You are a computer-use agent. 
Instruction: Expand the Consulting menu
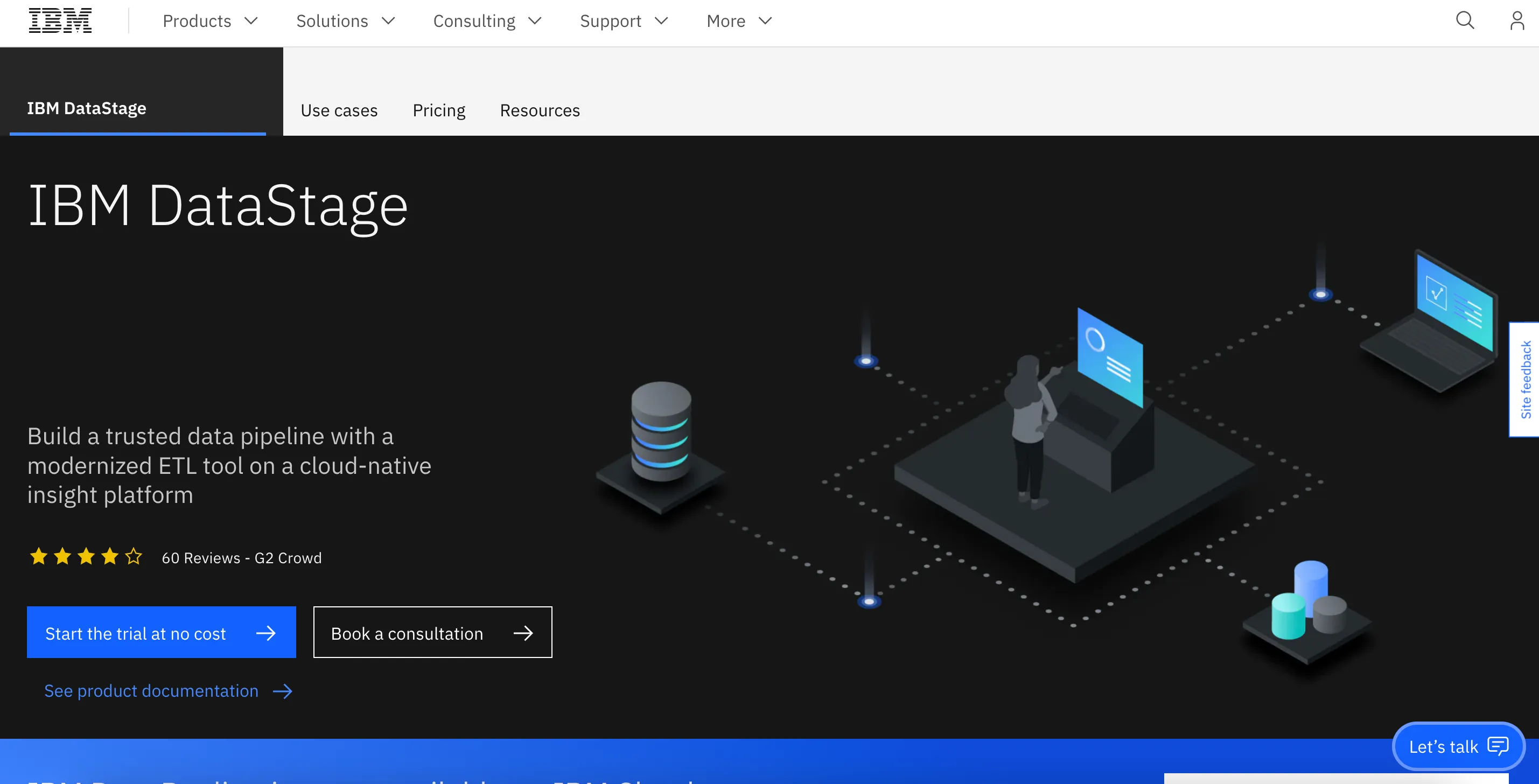tap(487, 21)
